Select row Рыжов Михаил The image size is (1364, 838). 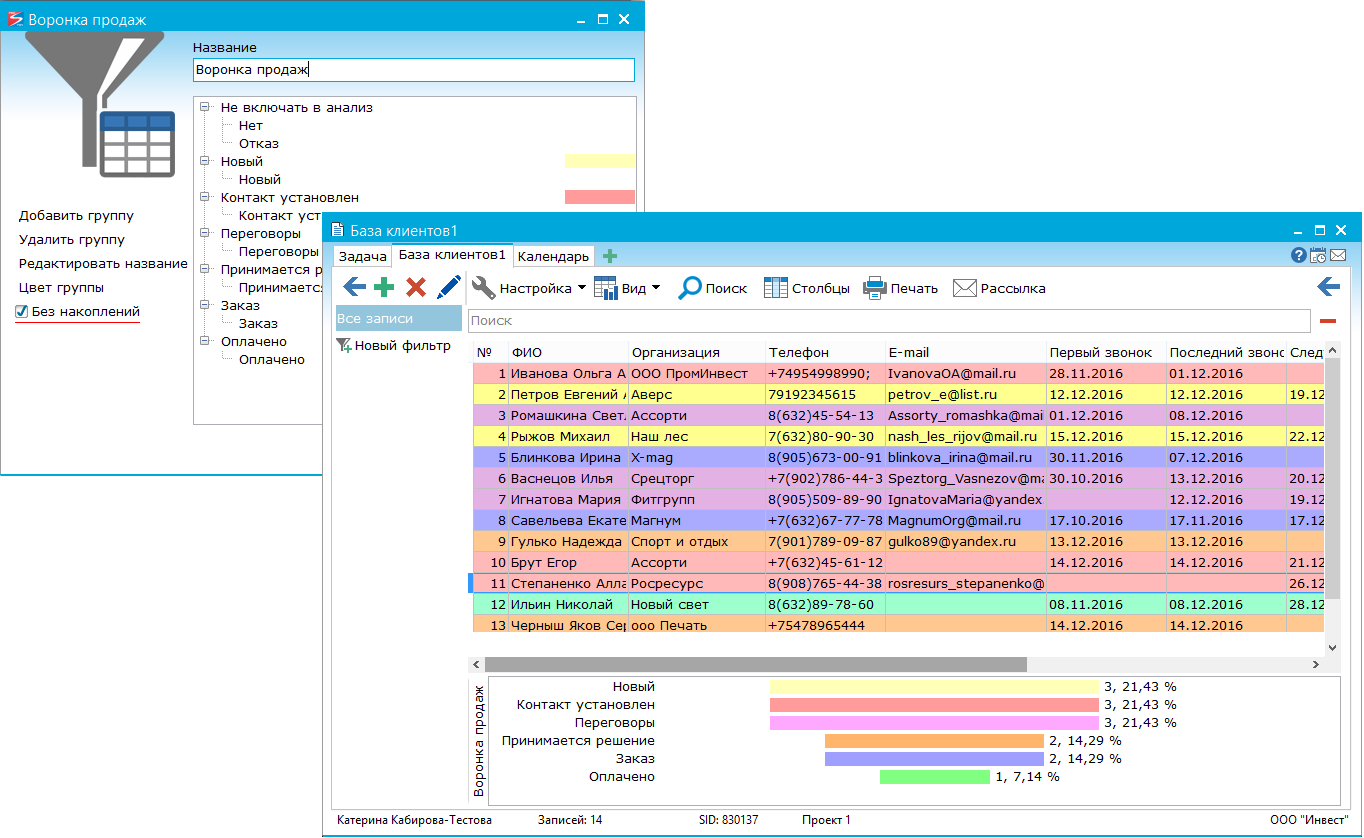click(x=899, y=436)
